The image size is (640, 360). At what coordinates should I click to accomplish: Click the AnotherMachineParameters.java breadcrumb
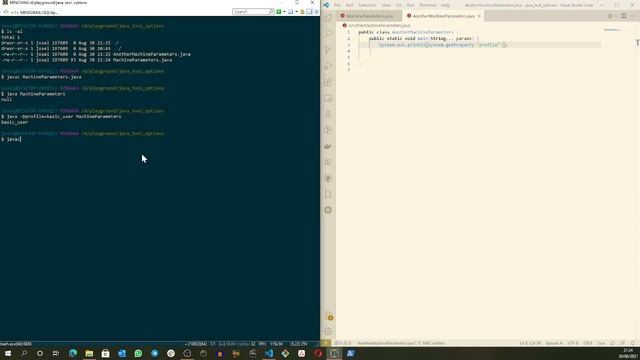coord(379,25)
